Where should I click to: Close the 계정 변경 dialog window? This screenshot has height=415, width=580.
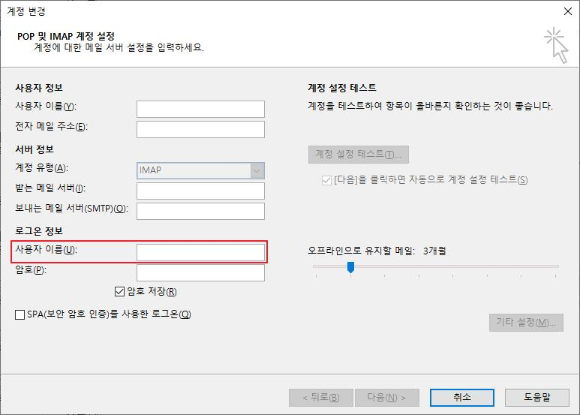[x=568, y=11]
